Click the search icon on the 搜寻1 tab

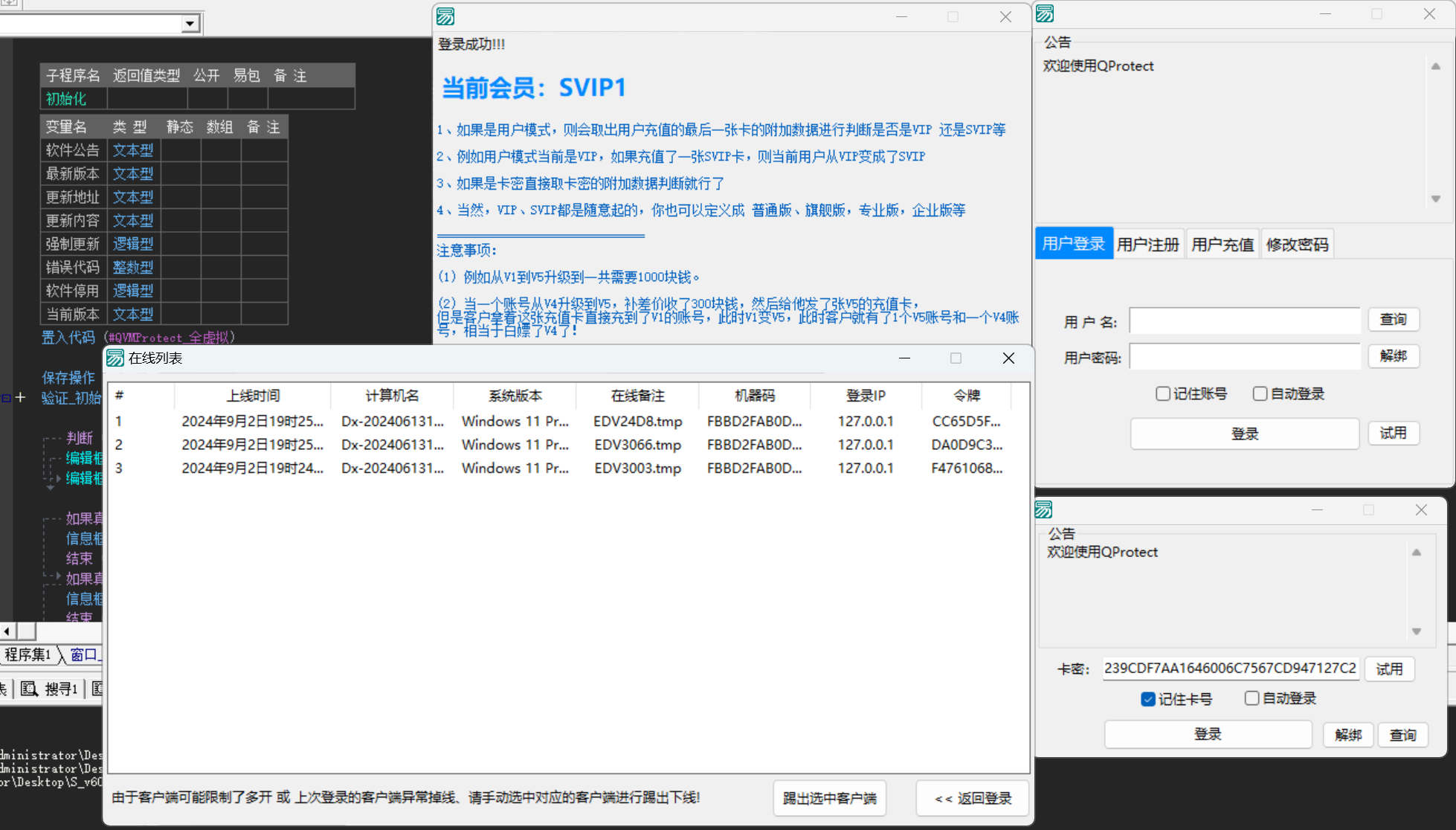pos(28,689)
